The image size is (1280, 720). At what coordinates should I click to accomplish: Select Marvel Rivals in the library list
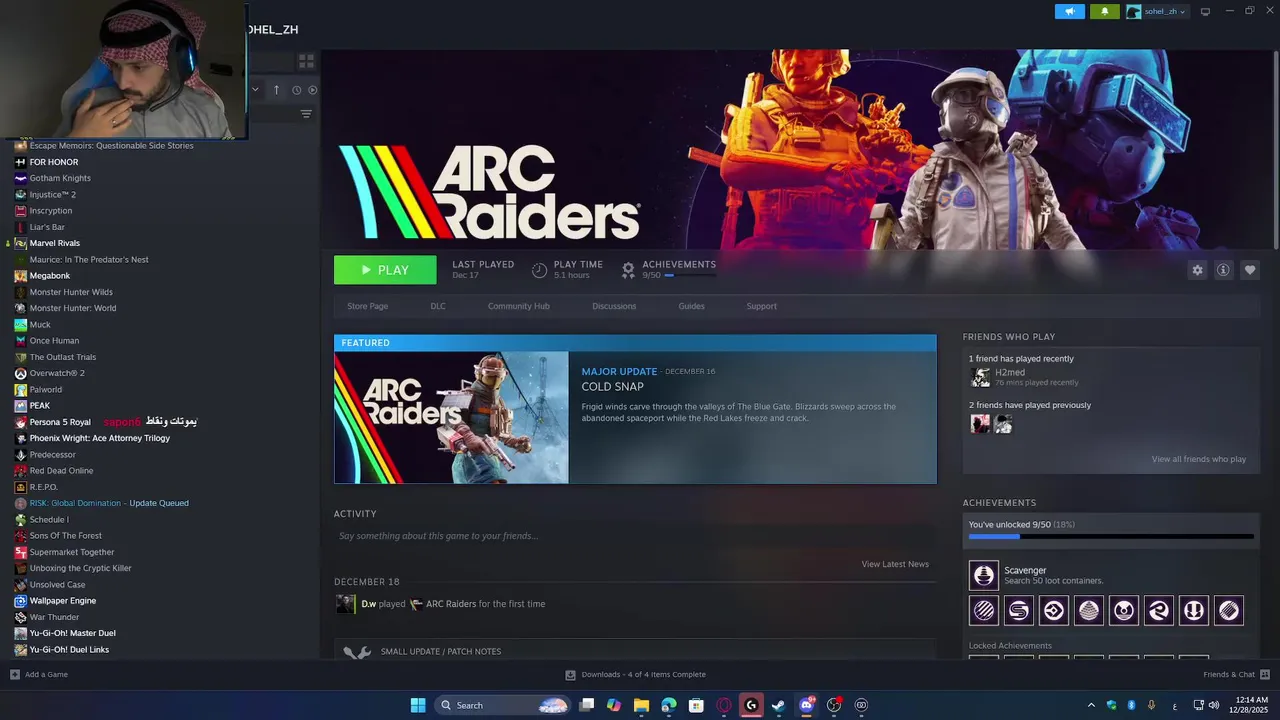click(x=55, y=243)
